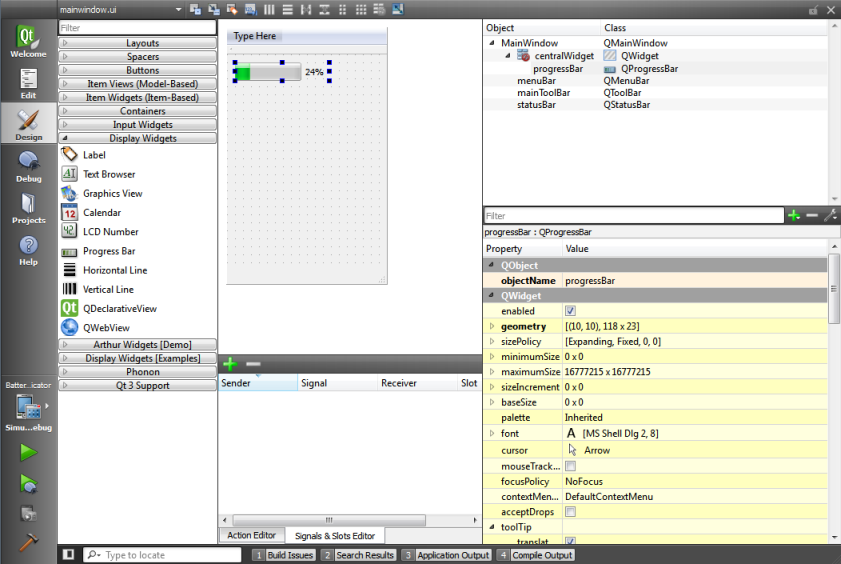Open the Projects mode
Viewport: 841px width, 564px height.
tap(28, 208)
